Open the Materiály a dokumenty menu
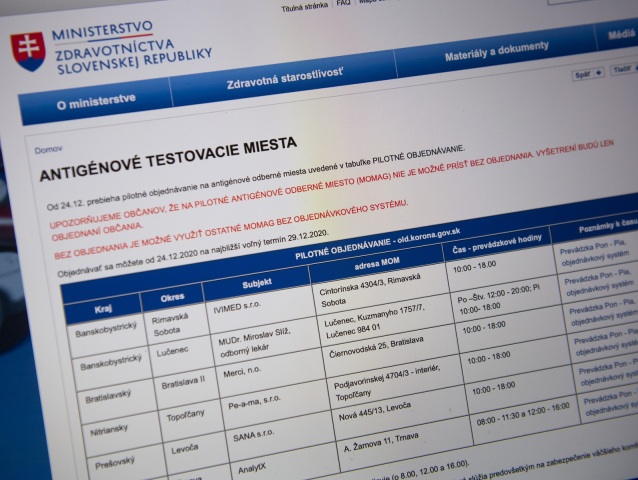The image size is (638, 480). coord(496,51)
